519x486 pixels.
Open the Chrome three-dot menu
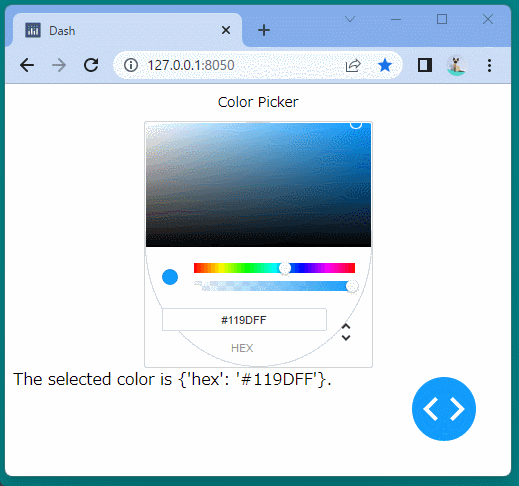click(x=489, y=65)
